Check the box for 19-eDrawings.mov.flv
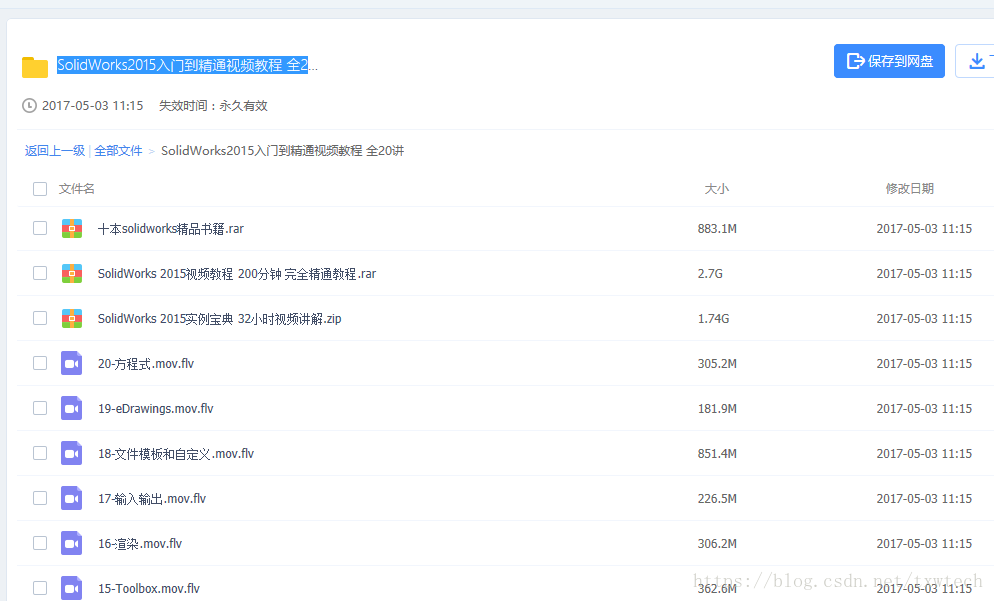 coord(40,408)
